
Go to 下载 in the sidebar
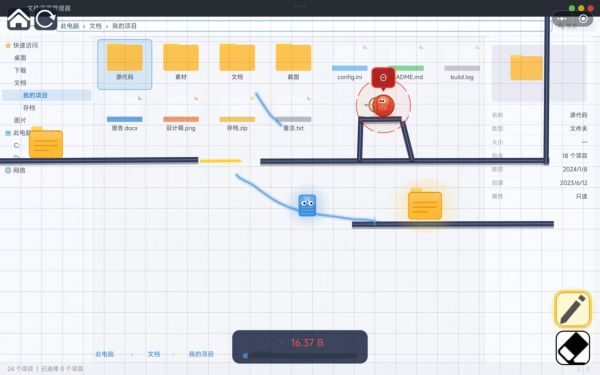(20, 70)
